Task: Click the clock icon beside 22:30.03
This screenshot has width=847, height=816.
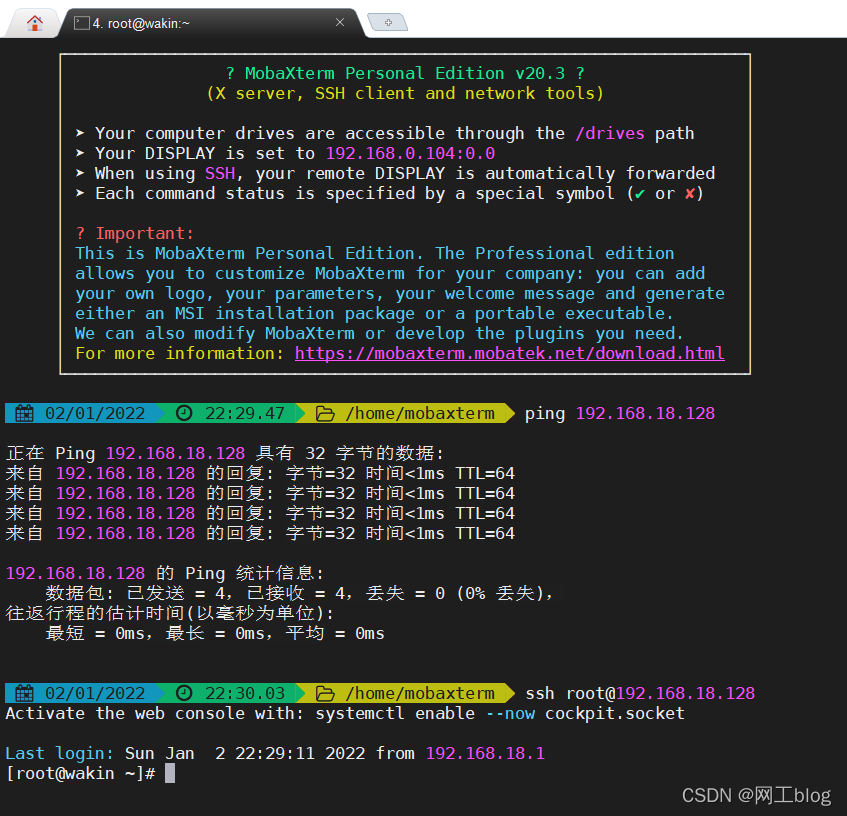Action: point(184,693)
